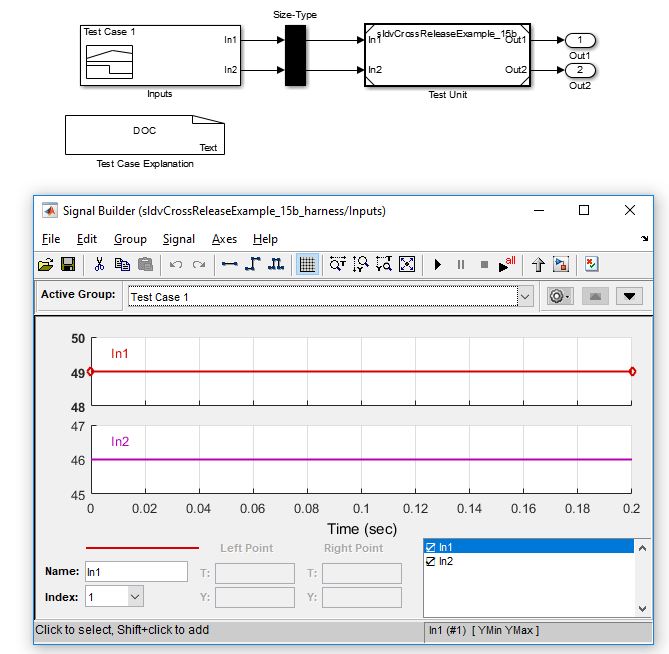Screen dimensions: 669x654
Task: Open the Edit menu
Action: click(87, 239)
